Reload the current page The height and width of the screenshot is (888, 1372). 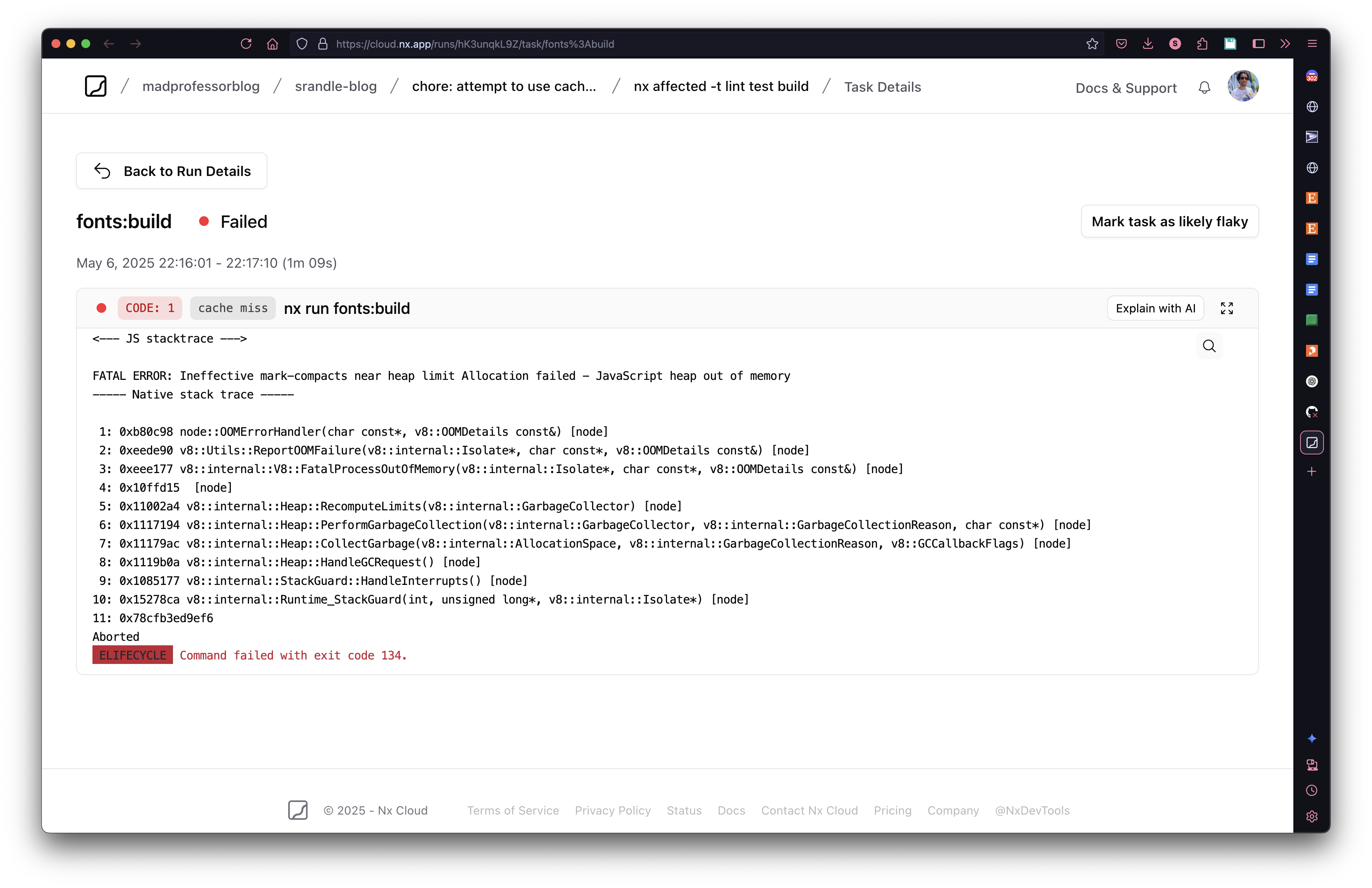tap(246, 44)
